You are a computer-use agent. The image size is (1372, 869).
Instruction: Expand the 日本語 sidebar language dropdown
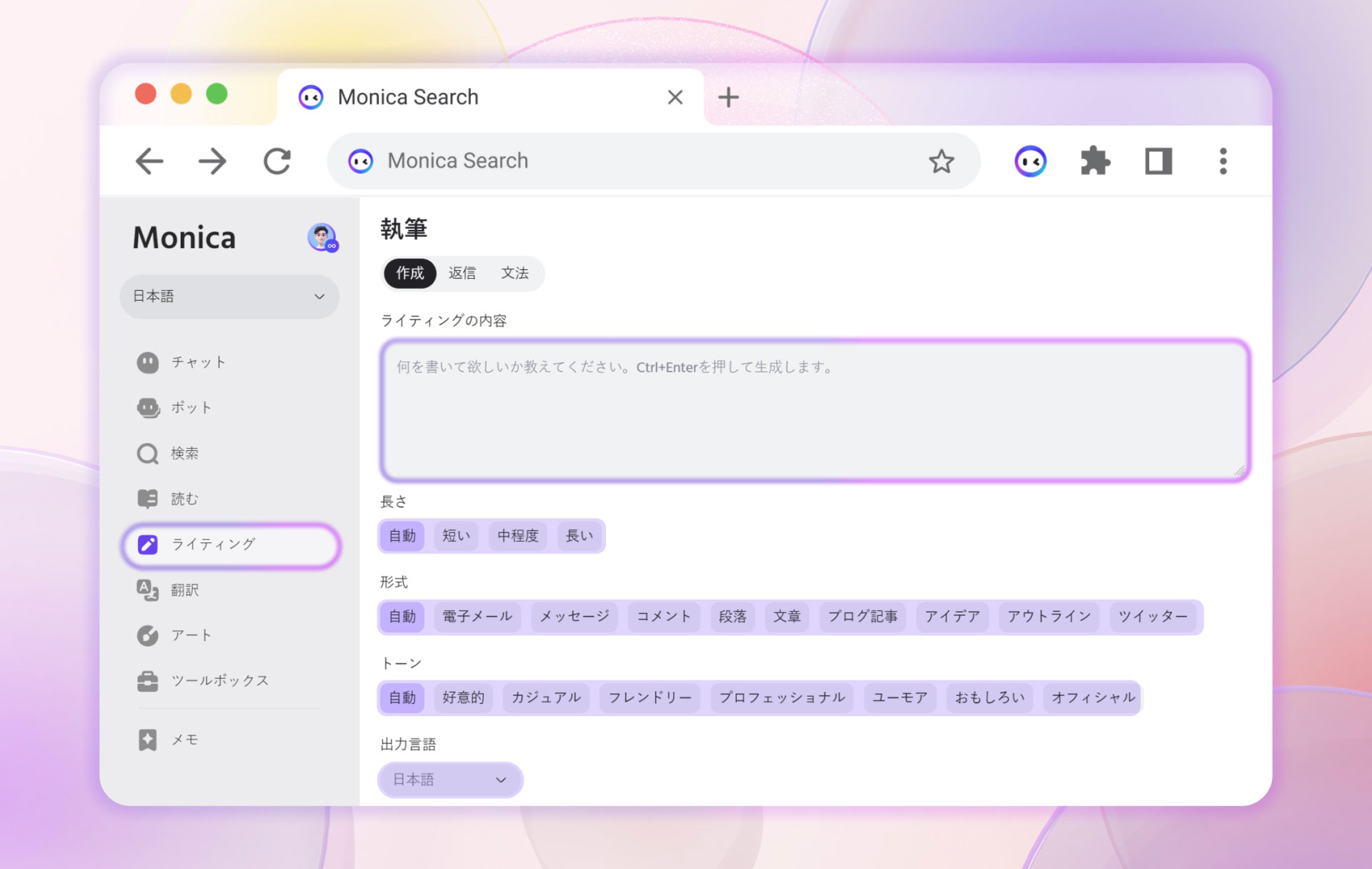tap(229, 297)
